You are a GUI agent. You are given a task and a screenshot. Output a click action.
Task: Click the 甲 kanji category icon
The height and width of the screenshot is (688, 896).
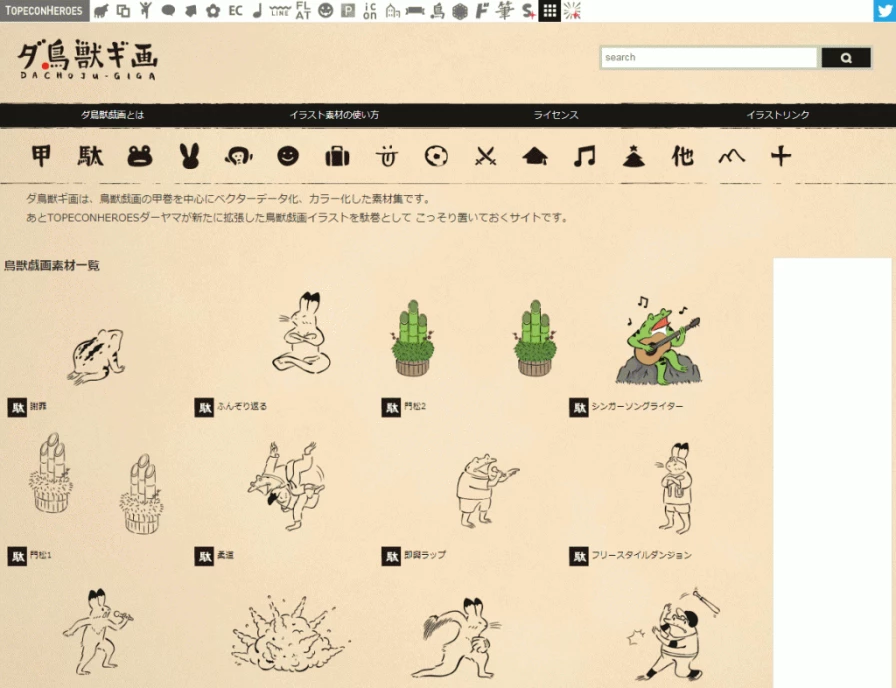point(41,156)
